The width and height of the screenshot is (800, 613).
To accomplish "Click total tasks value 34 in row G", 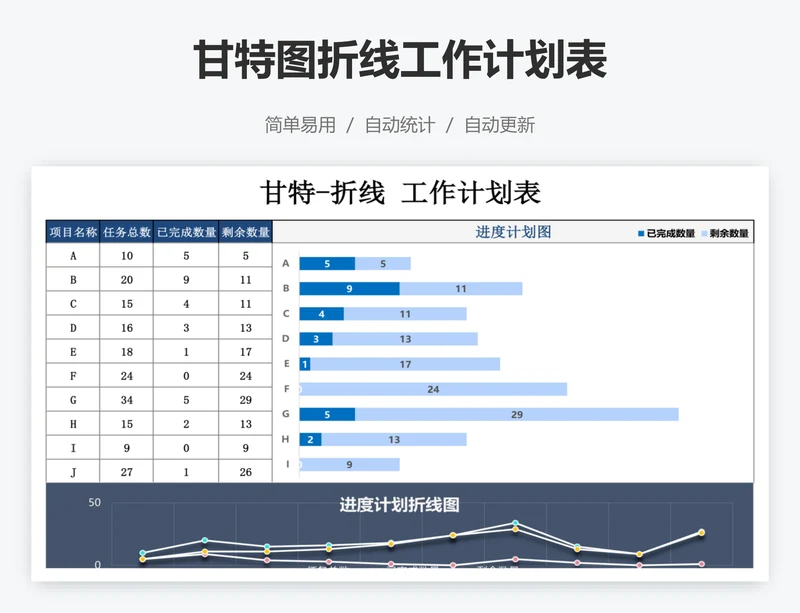I will [127, 400].
